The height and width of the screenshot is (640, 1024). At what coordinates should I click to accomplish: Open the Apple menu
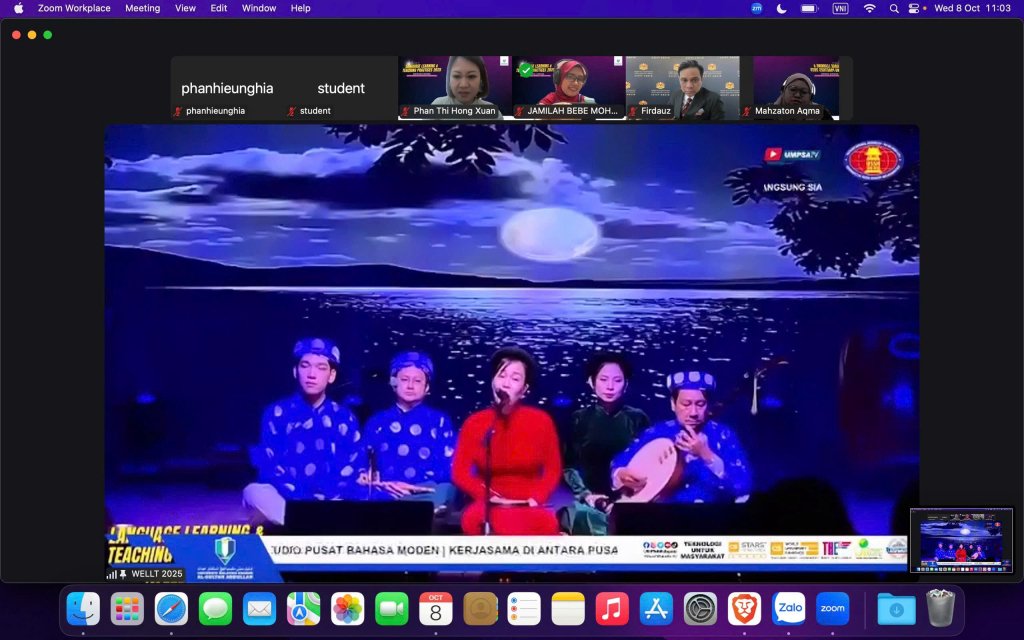click(18, 8)
